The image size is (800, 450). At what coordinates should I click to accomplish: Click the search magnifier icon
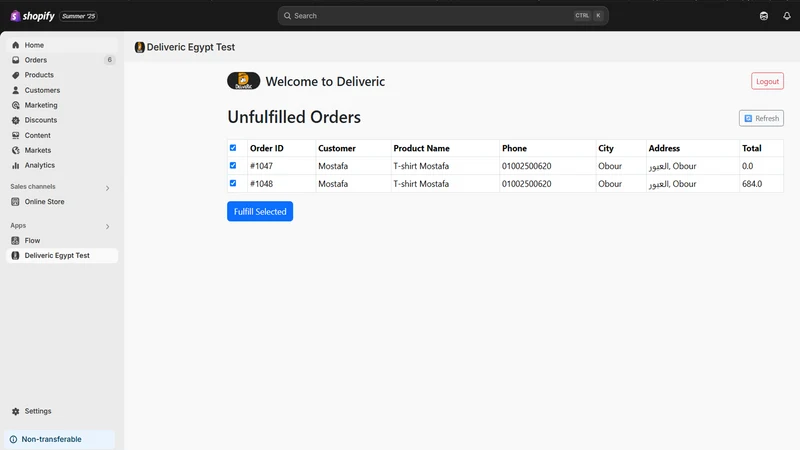tap(287, 16)
